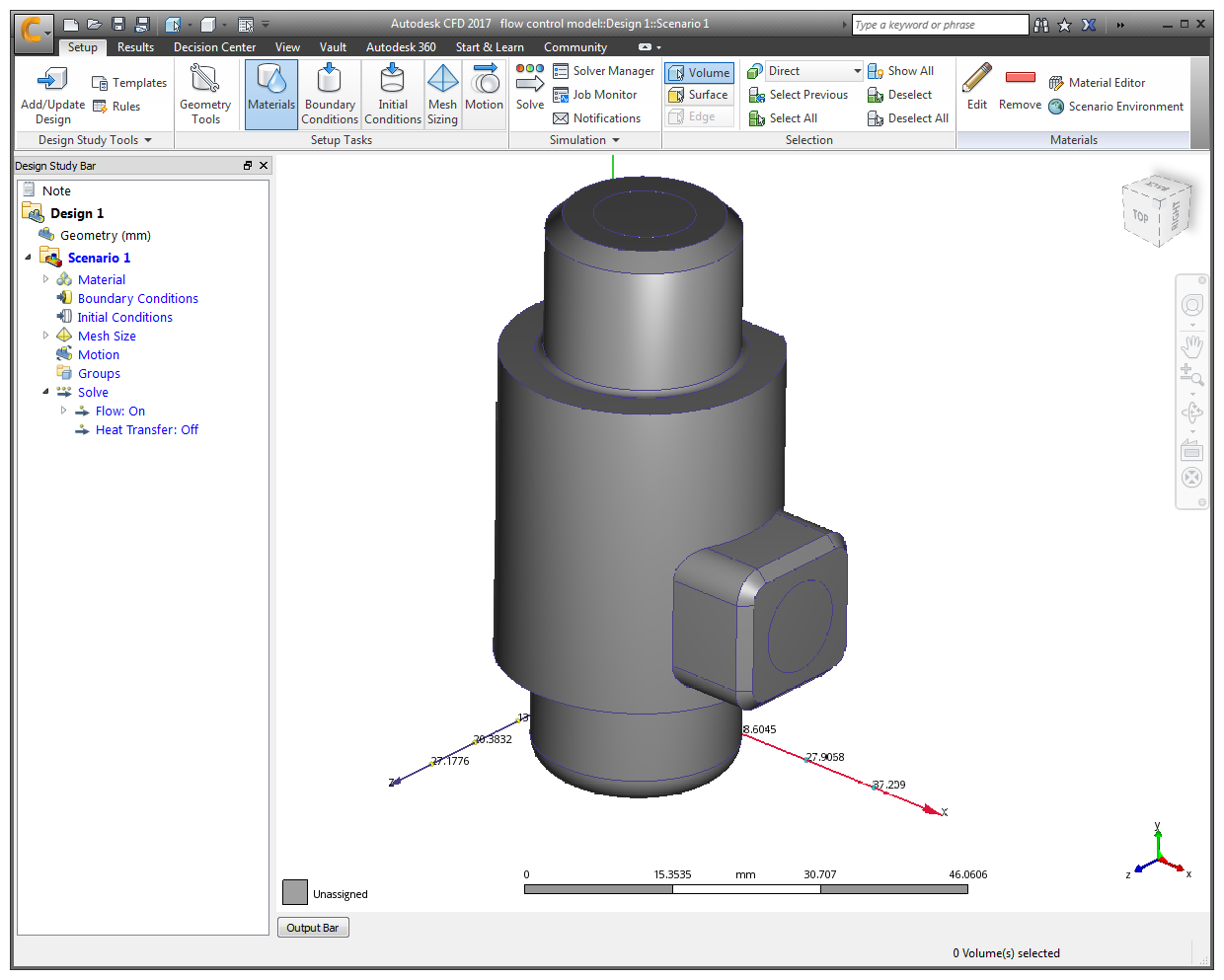Open the Job Monitor

[x=594, y=95]
